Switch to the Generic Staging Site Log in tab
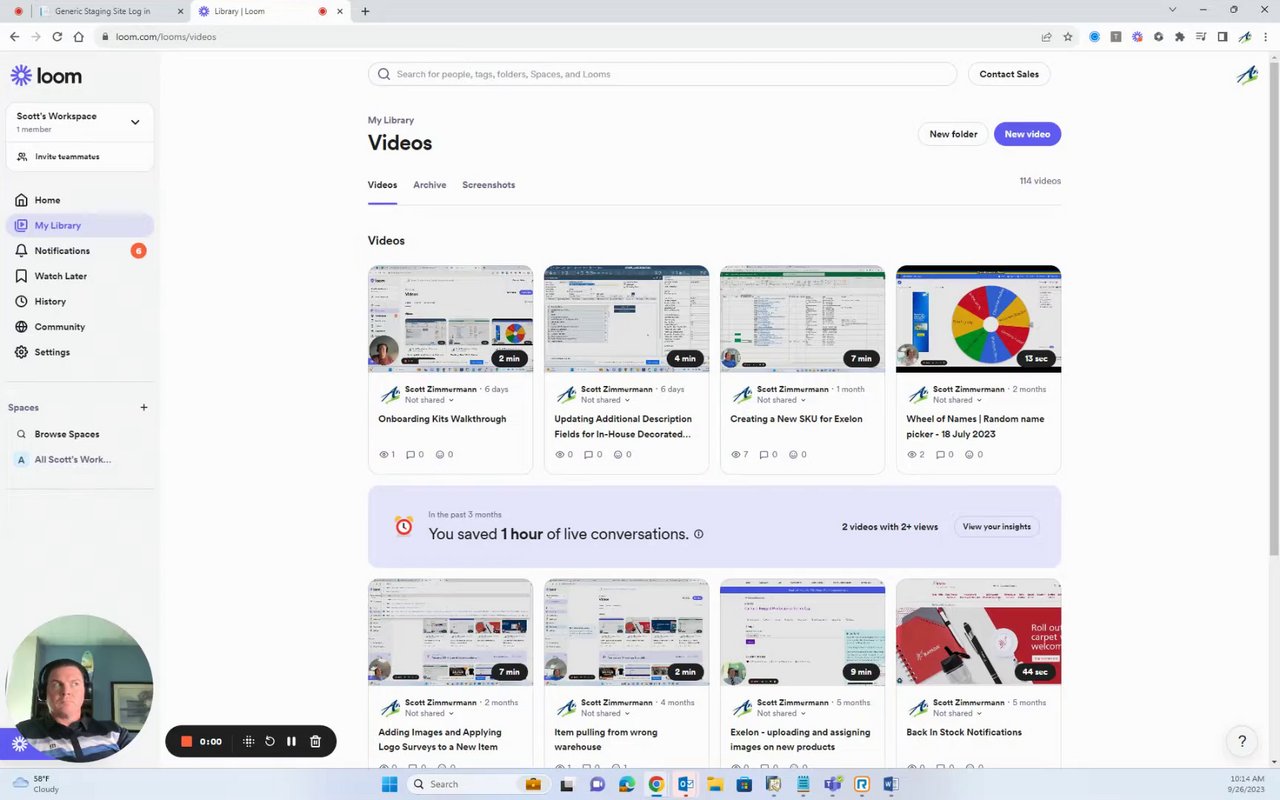Viewport: 1280px width, 800px height. point(111,11)
